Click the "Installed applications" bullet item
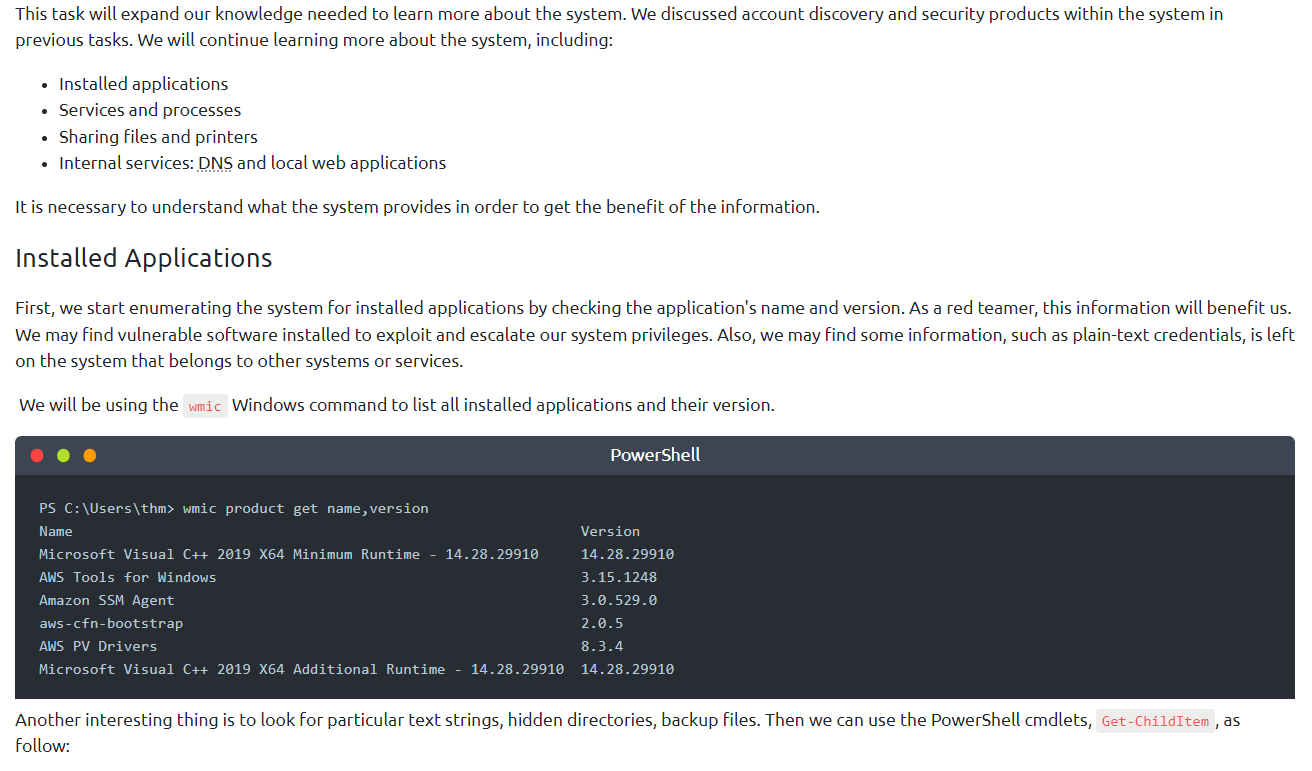Screen dimensions: 1312x771 143,84
